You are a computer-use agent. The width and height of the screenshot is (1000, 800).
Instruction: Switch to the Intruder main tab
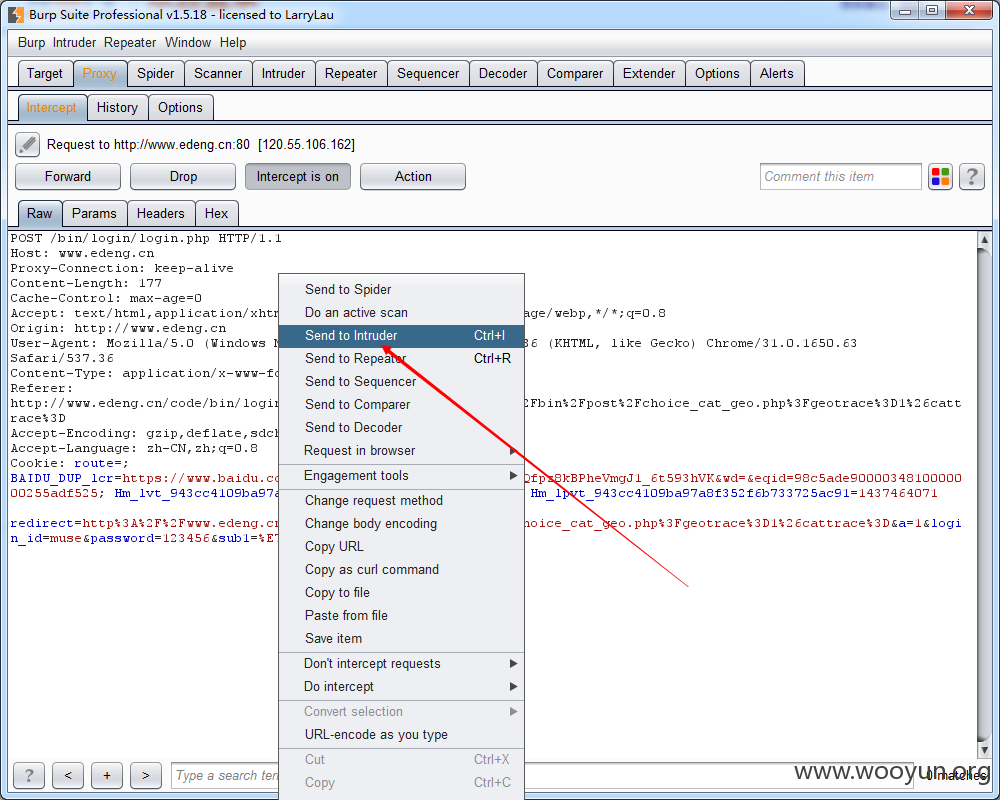click(283, 73)
